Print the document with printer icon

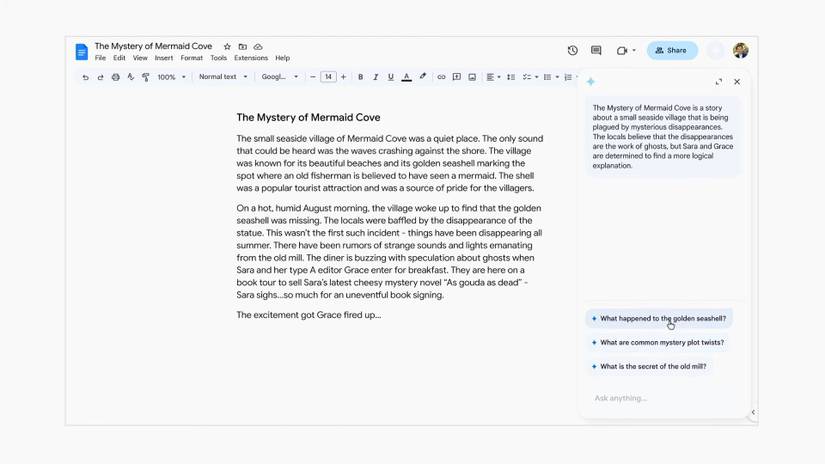click(x=115, y=77)
